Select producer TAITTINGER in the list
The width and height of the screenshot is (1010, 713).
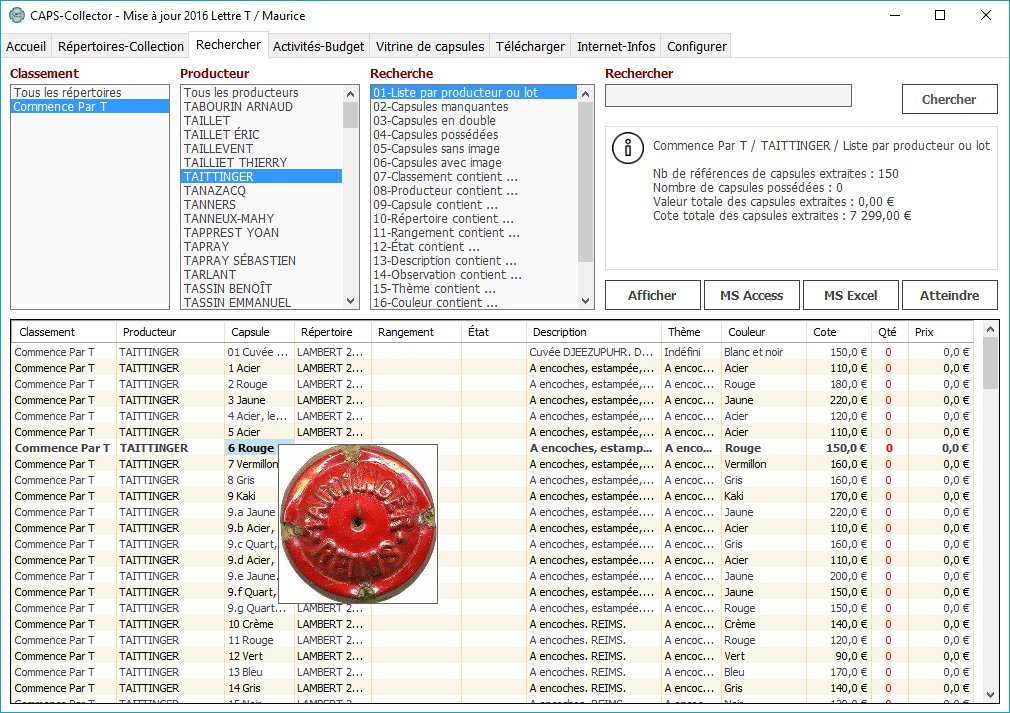pyautogui.click(x=262, y=176)
